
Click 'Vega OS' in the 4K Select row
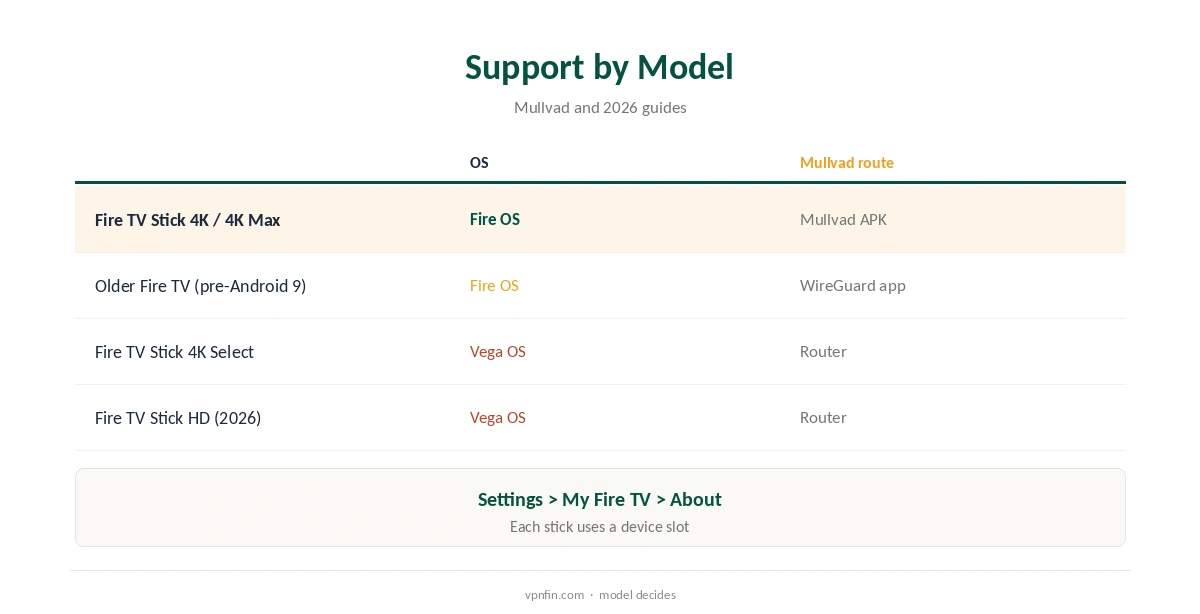[x=497, y=351]
